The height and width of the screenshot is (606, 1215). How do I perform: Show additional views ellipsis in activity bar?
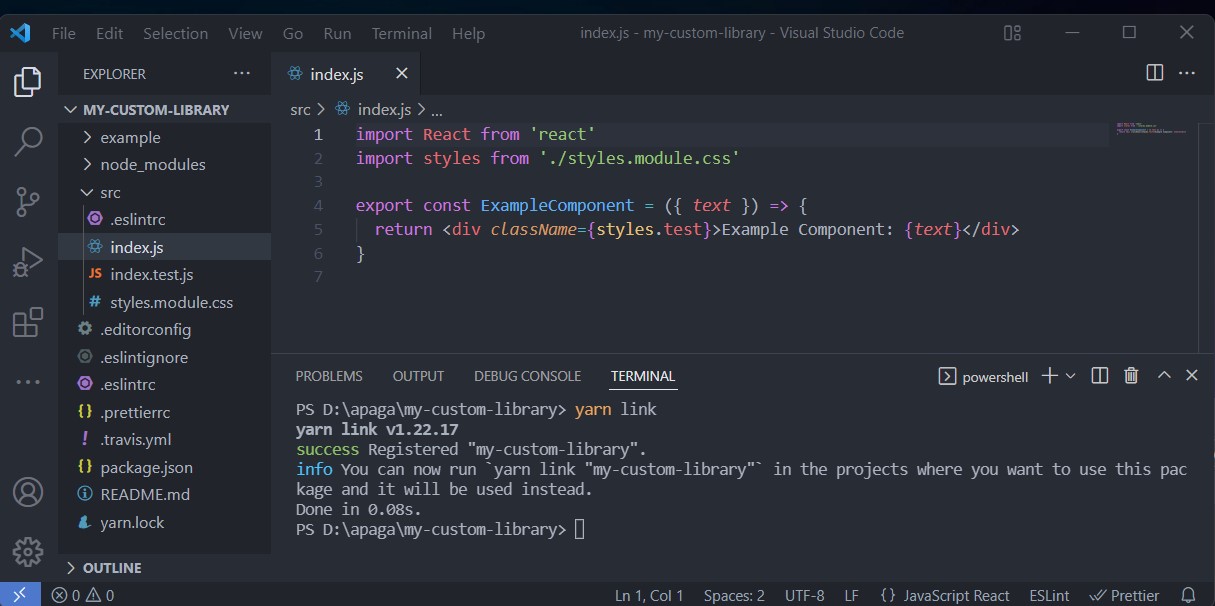(28, 382)
